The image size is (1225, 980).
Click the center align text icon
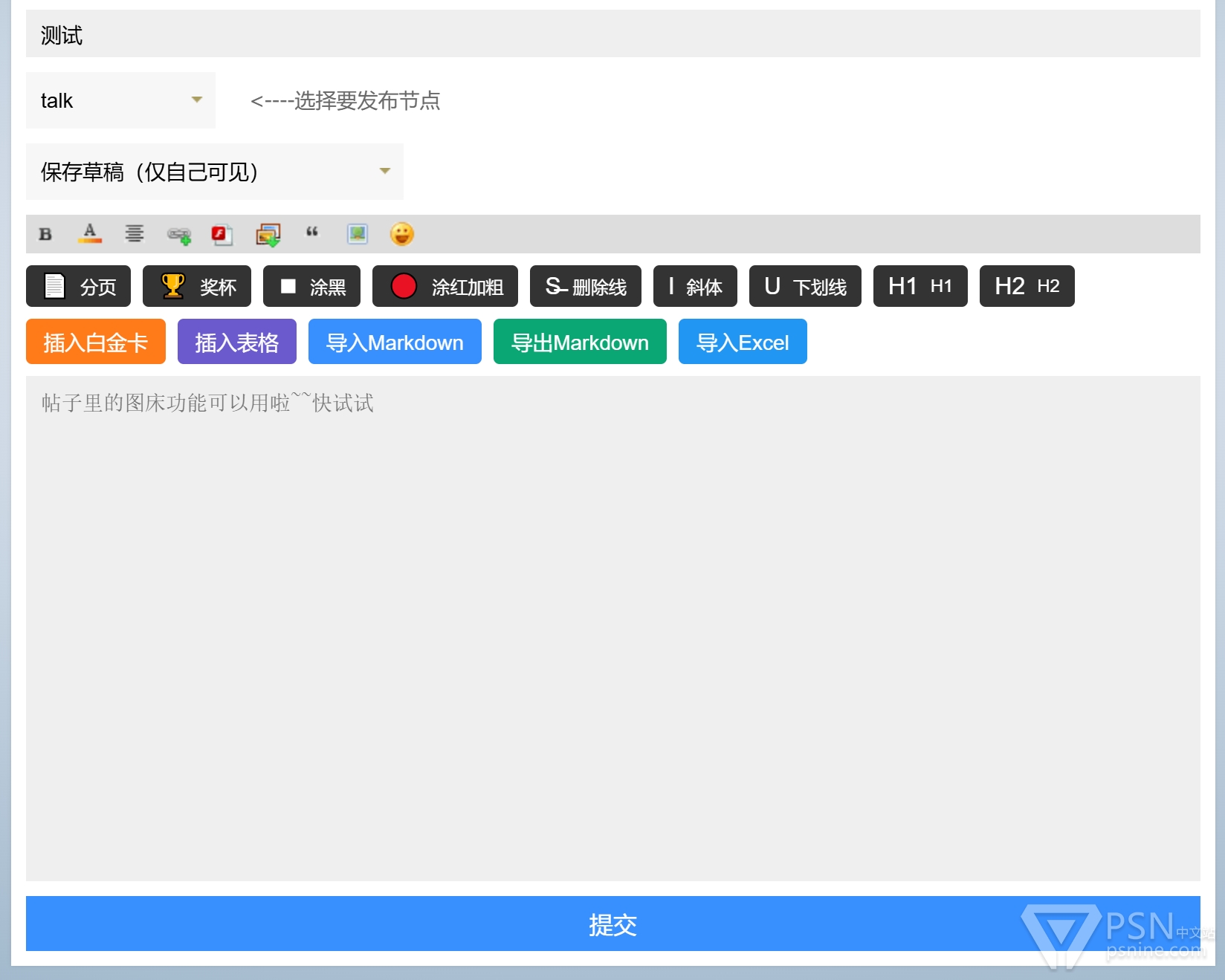click(x=135, y=234)
